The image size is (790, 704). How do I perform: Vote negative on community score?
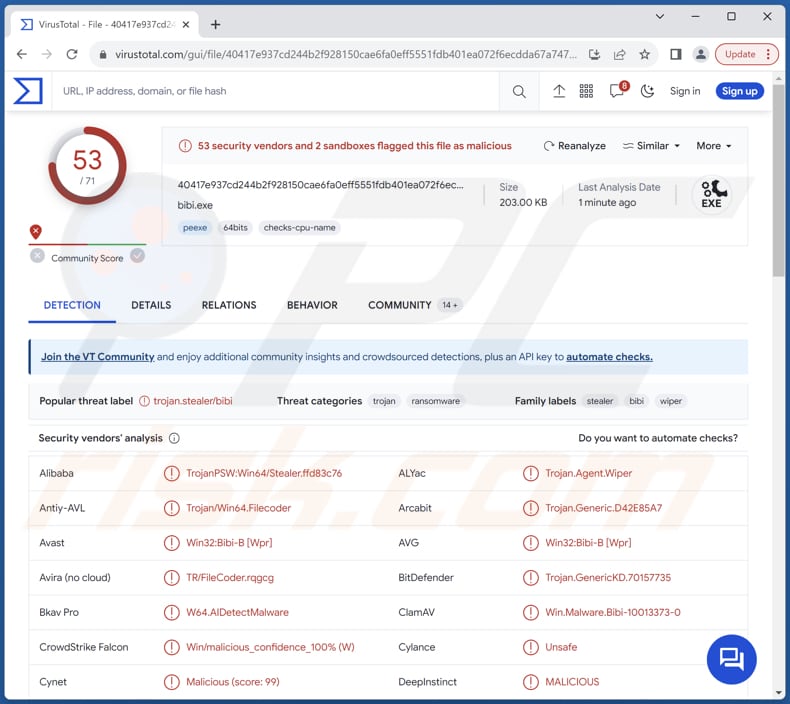[x=37, y=256]
